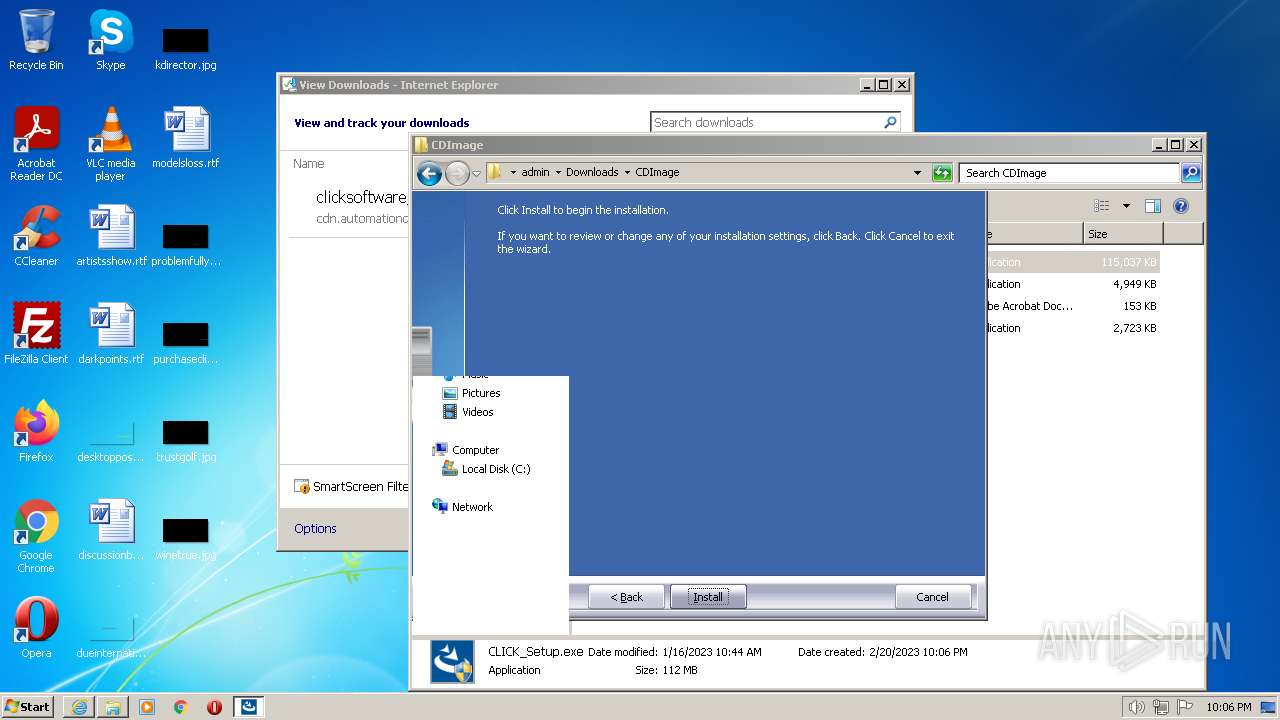Image resolution: width=1280 pixels, height=720 pixels.
Task: Click the search magnifier in CDImage window
Action: pyautogui.click(x=1190, y=173)
